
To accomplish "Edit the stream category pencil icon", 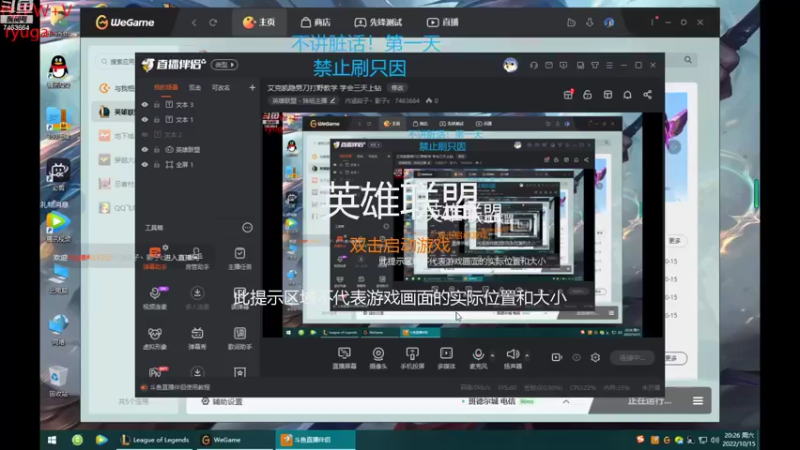I will [x=333, y=101].
